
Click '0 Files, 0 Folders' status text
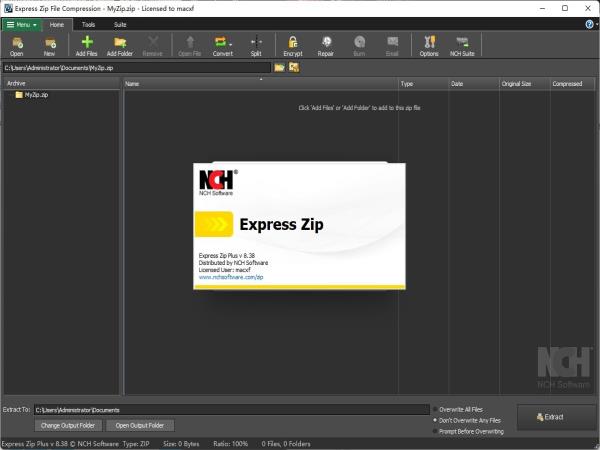(x=286, y=444)
